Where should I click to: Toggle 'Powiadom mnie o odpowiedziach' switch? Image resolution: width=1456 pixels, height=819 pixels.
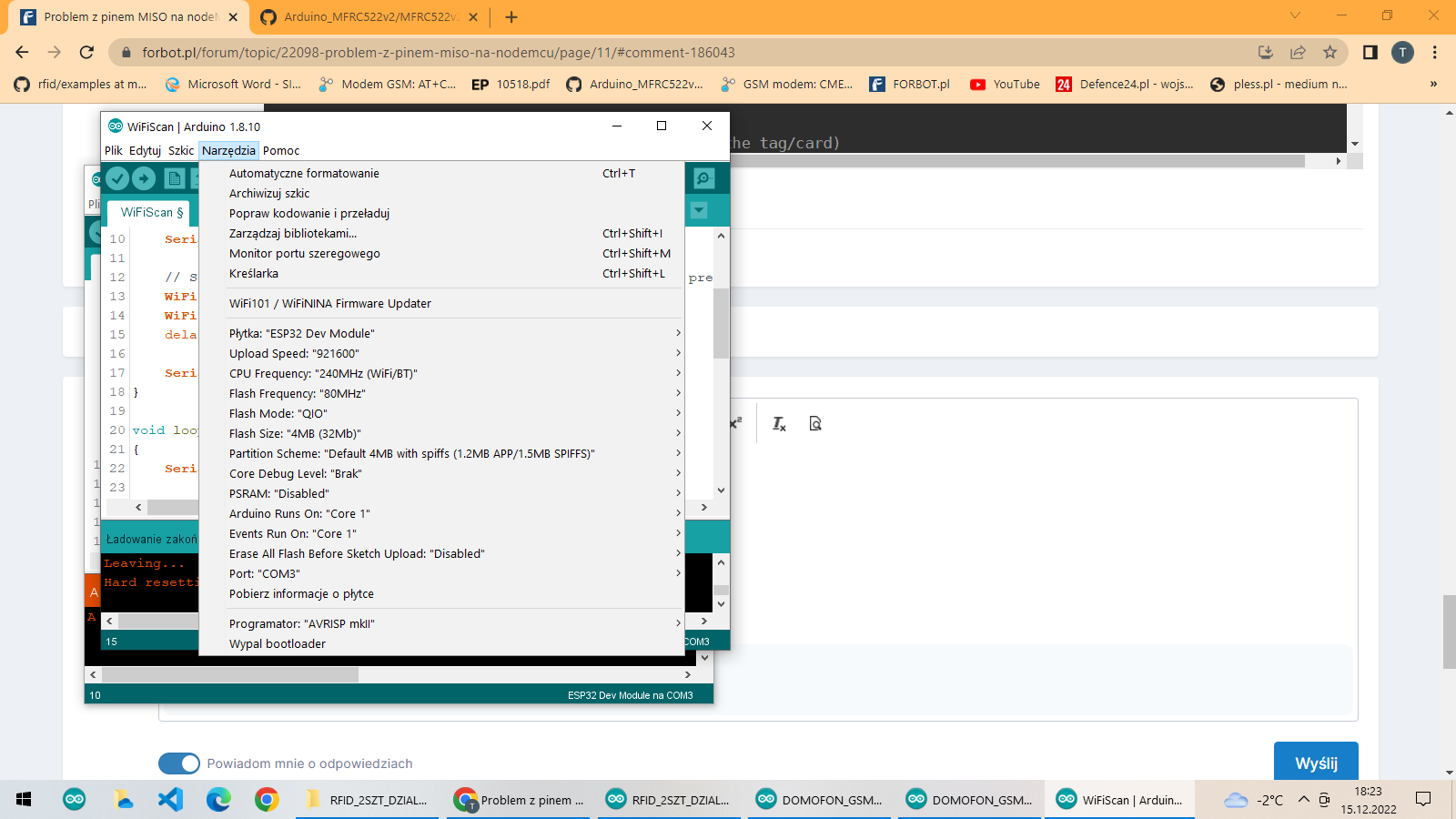[178, 763]
